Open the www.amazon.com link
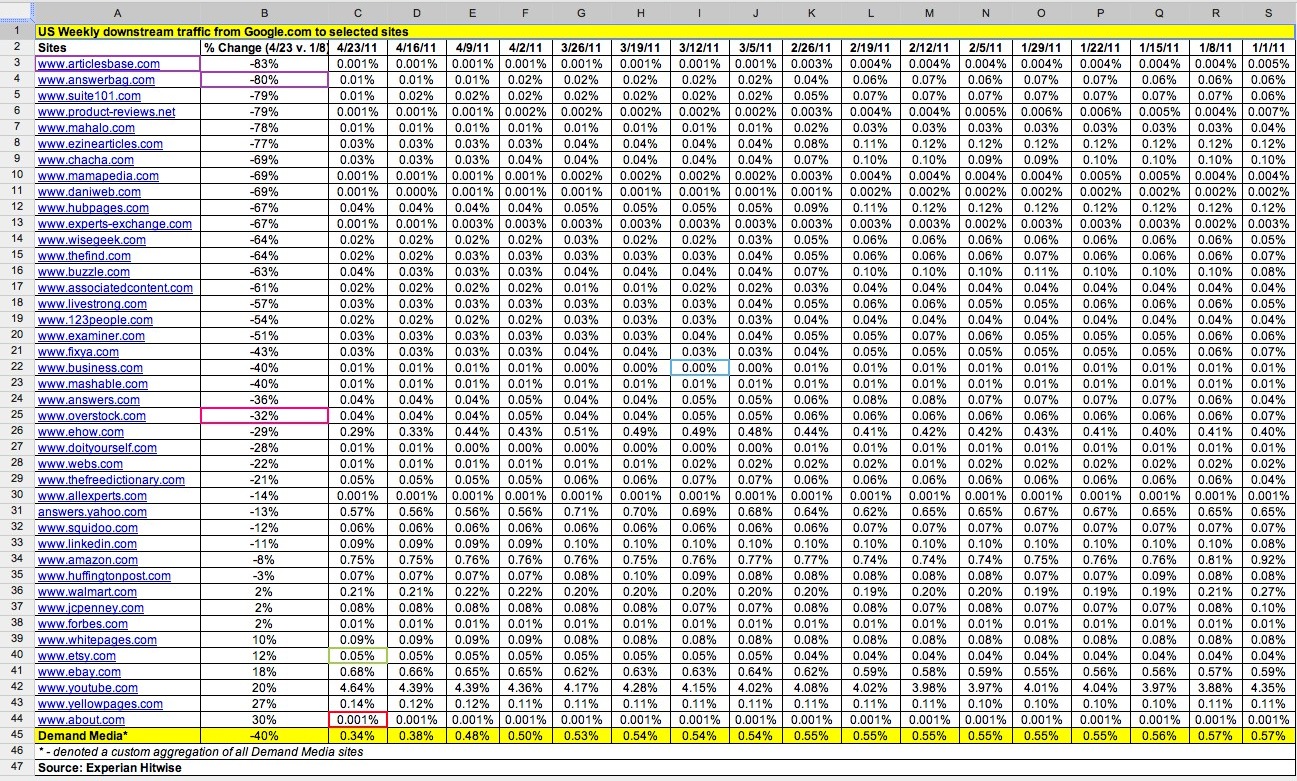Screen dimensions: 1297x781 pyautogui.click(x=88, y=560)
